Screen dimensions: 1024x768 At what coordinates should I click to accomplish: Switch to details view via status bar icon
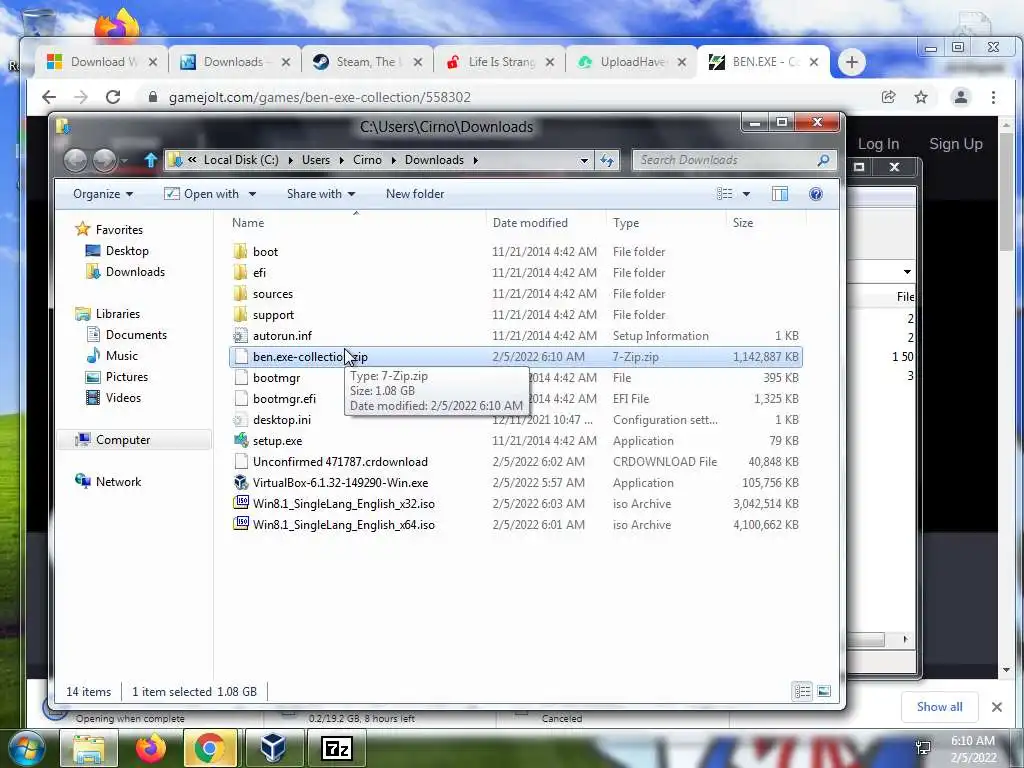point(803,691)
